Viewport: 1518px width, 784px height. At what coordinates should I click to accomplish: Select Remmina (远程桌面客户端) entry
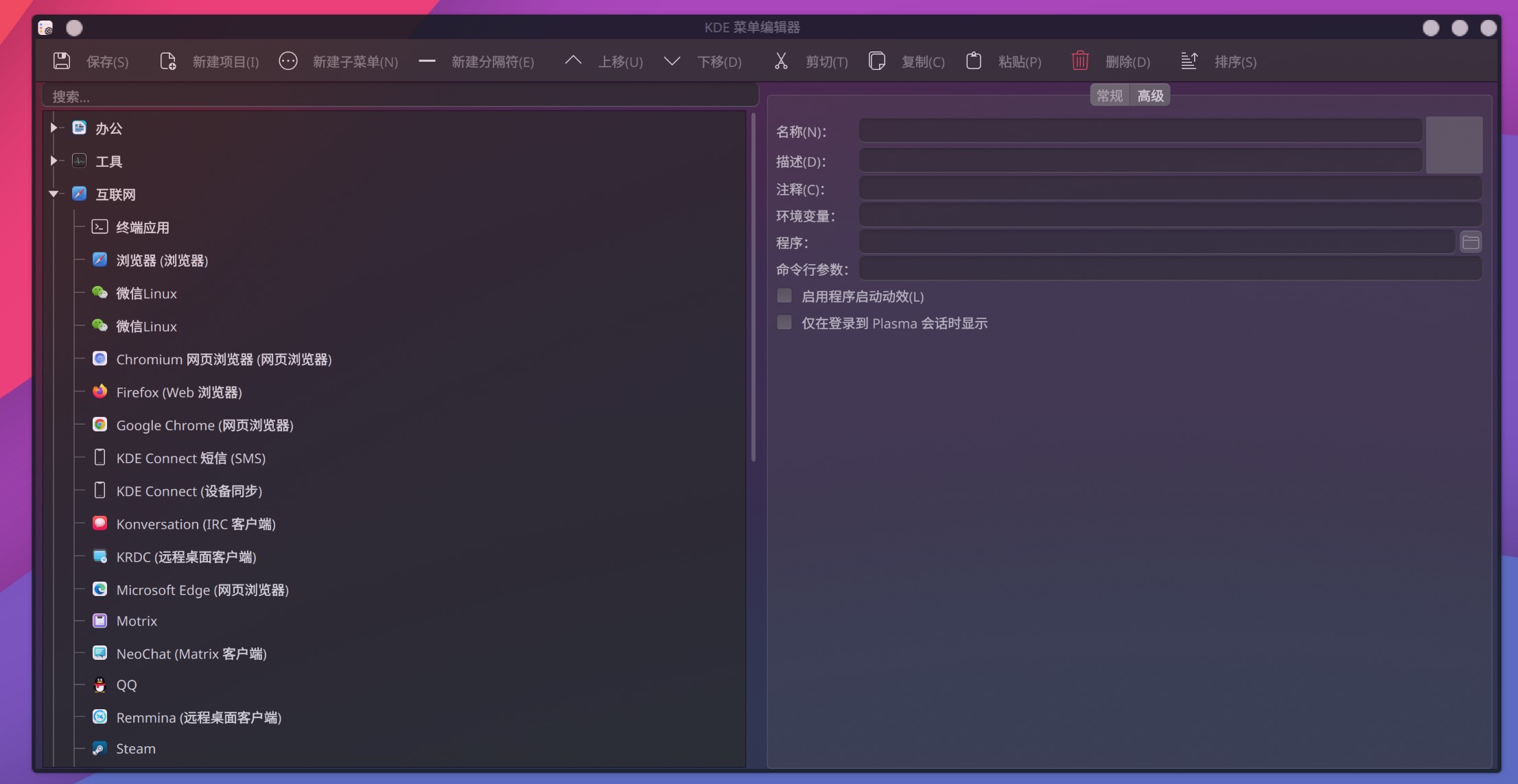coord(199,717)
